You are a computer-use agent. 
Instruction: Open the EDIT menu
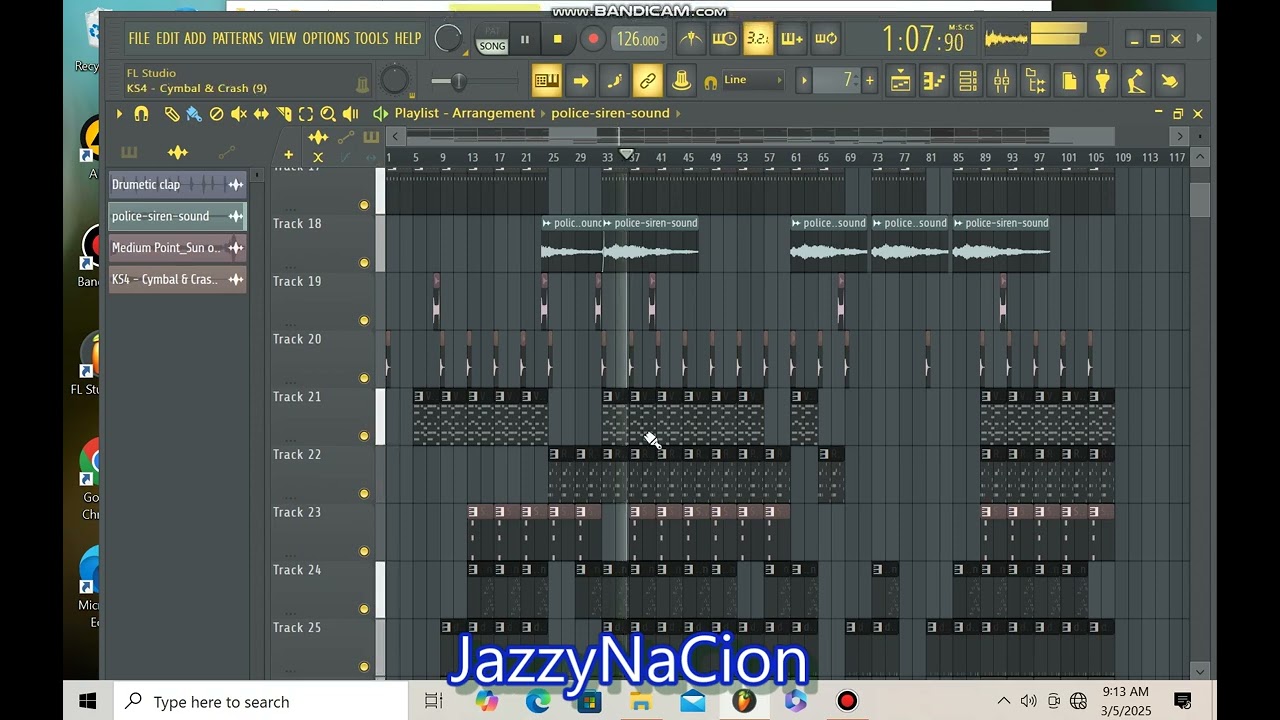(x=167, y=39)
